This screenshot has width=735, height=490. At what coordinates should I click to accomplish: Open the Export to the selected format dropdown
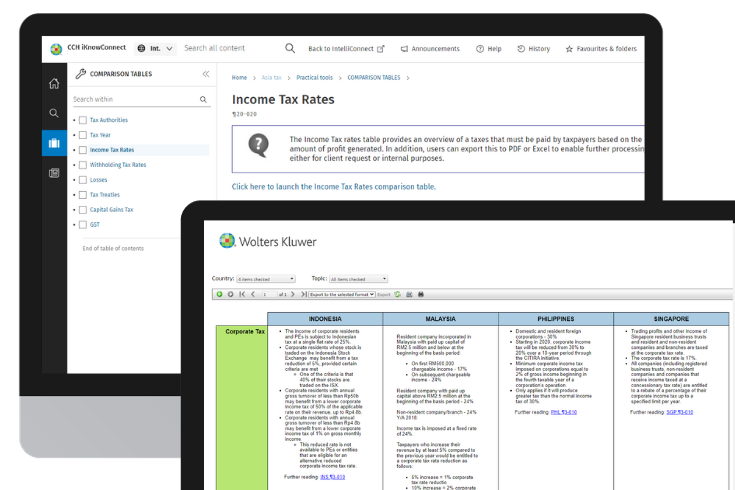click(342, 294)
